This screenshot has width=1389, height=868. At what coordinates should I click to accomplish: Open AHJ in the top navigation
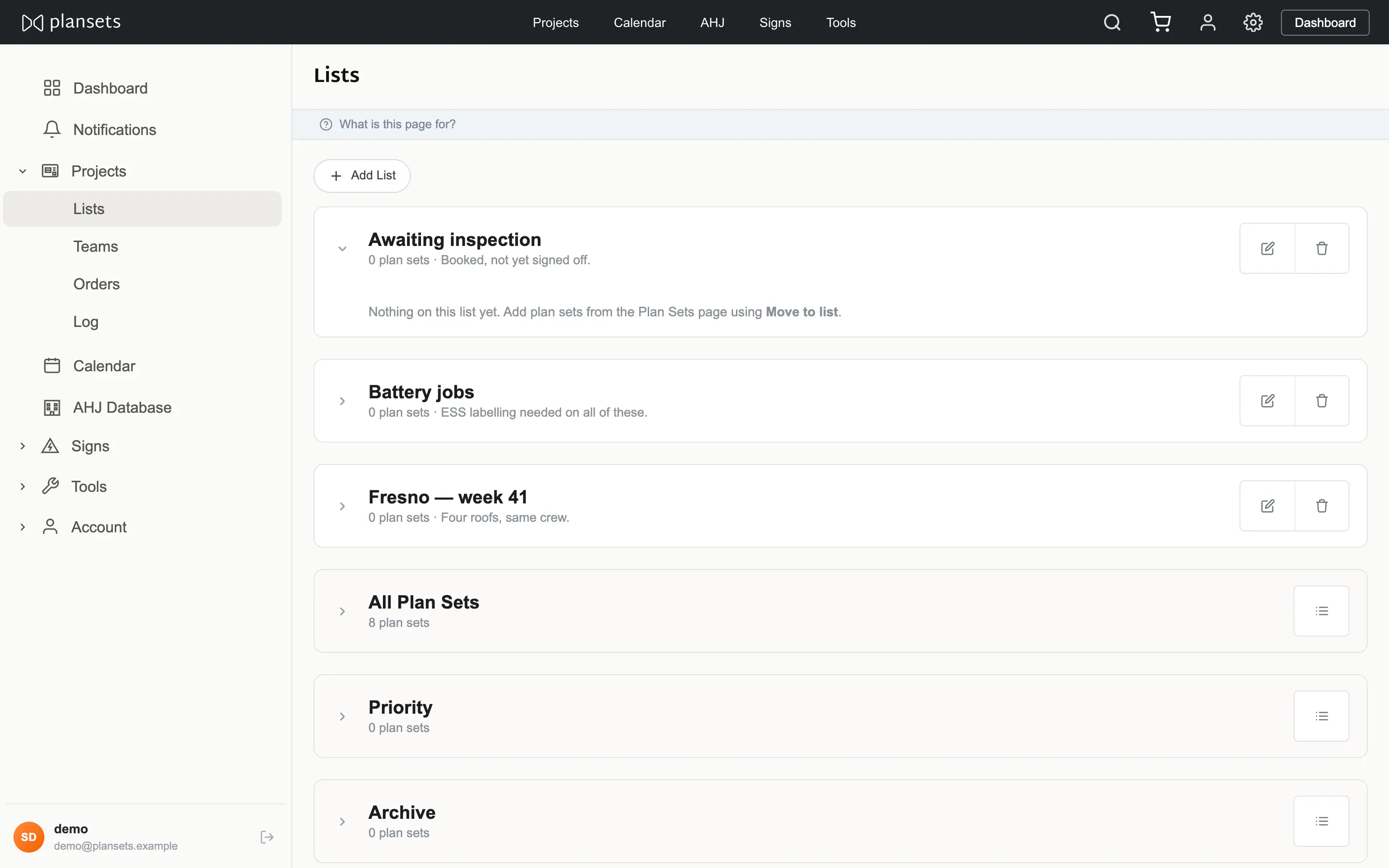point(712,22)
